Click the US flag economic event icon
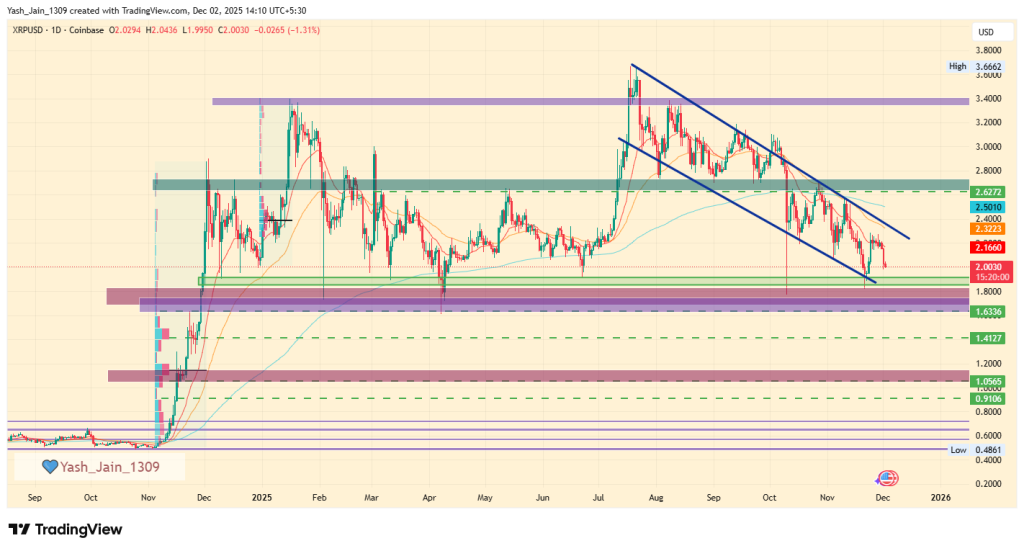The width and height of the screenshot is (1024, 551). (886, 479)
